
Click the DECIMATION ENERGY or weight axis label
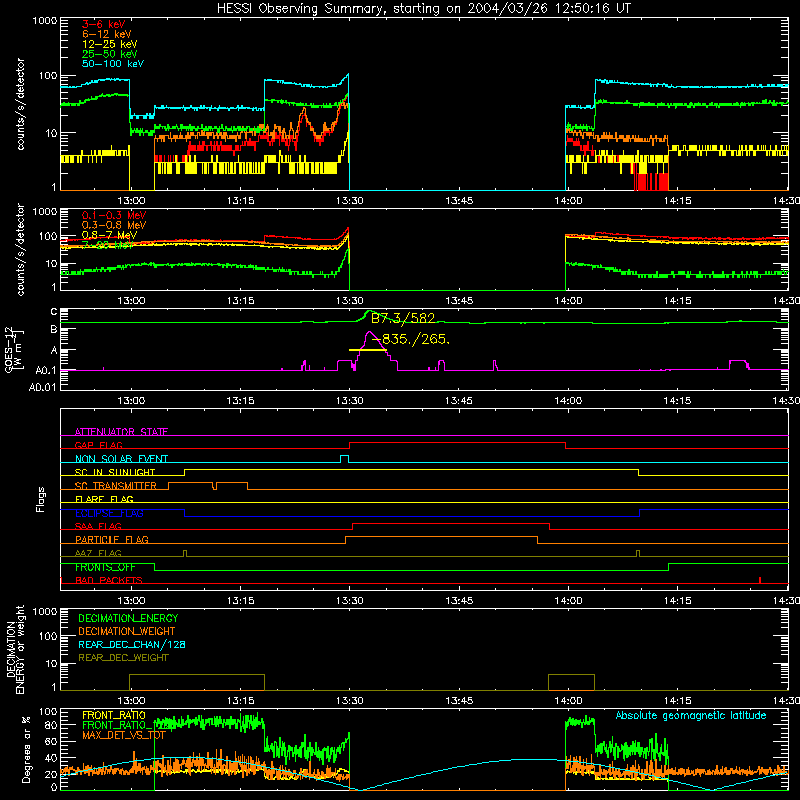[x=15, y=649]
